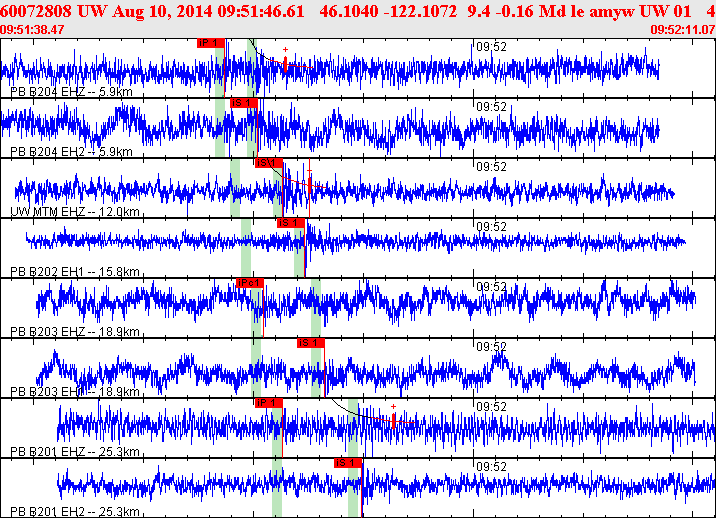Click the 09:52 time tick on B201 EH2 trace
The image size is (716, 518).
(x=491, y=466)
